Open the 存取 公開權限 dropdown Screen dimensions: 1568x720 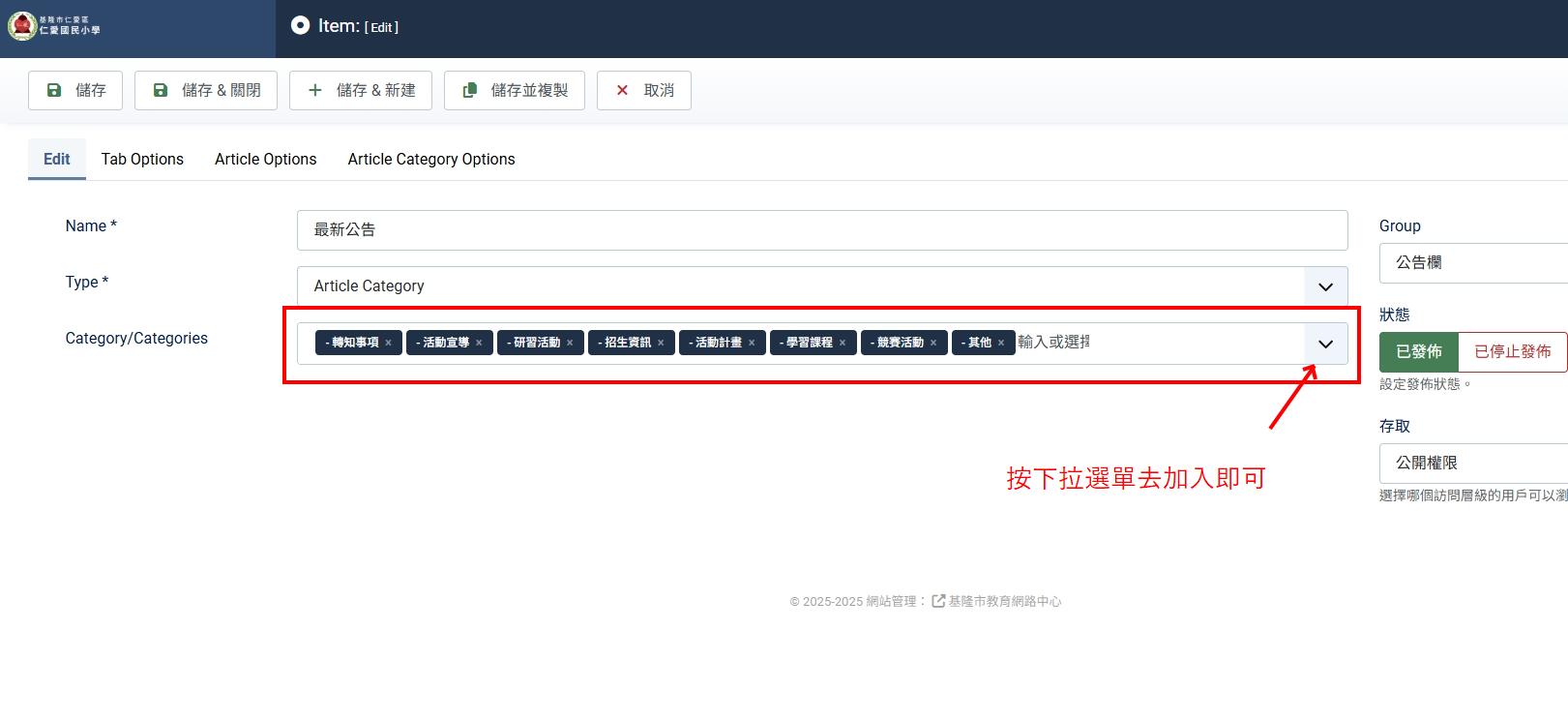pos(1473,464)
